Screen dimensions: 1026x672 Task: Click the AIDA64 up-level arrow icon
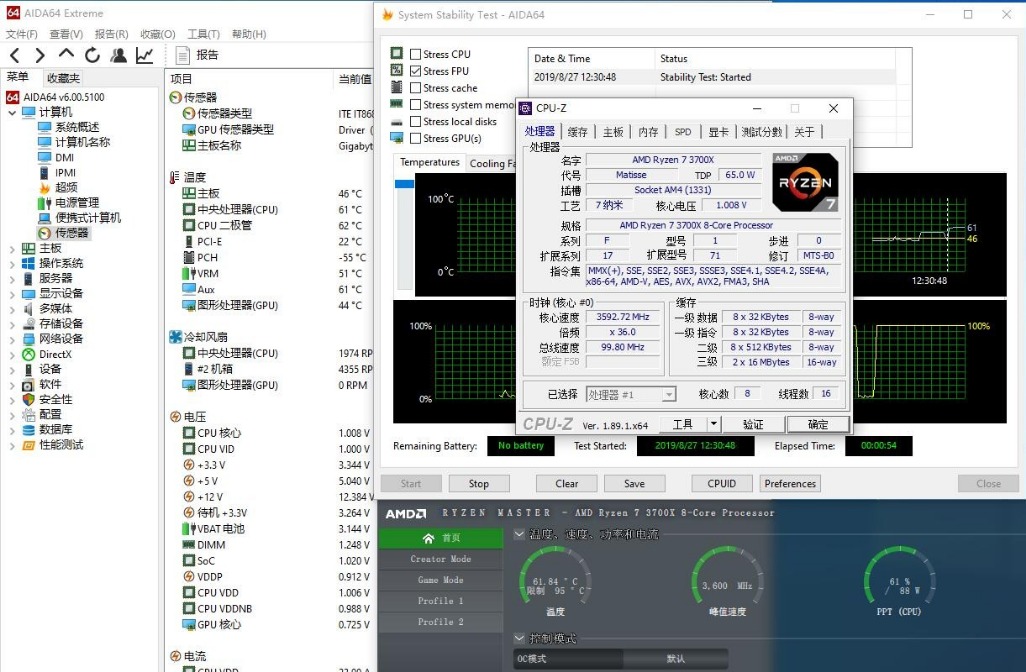[x=66, y=54]
